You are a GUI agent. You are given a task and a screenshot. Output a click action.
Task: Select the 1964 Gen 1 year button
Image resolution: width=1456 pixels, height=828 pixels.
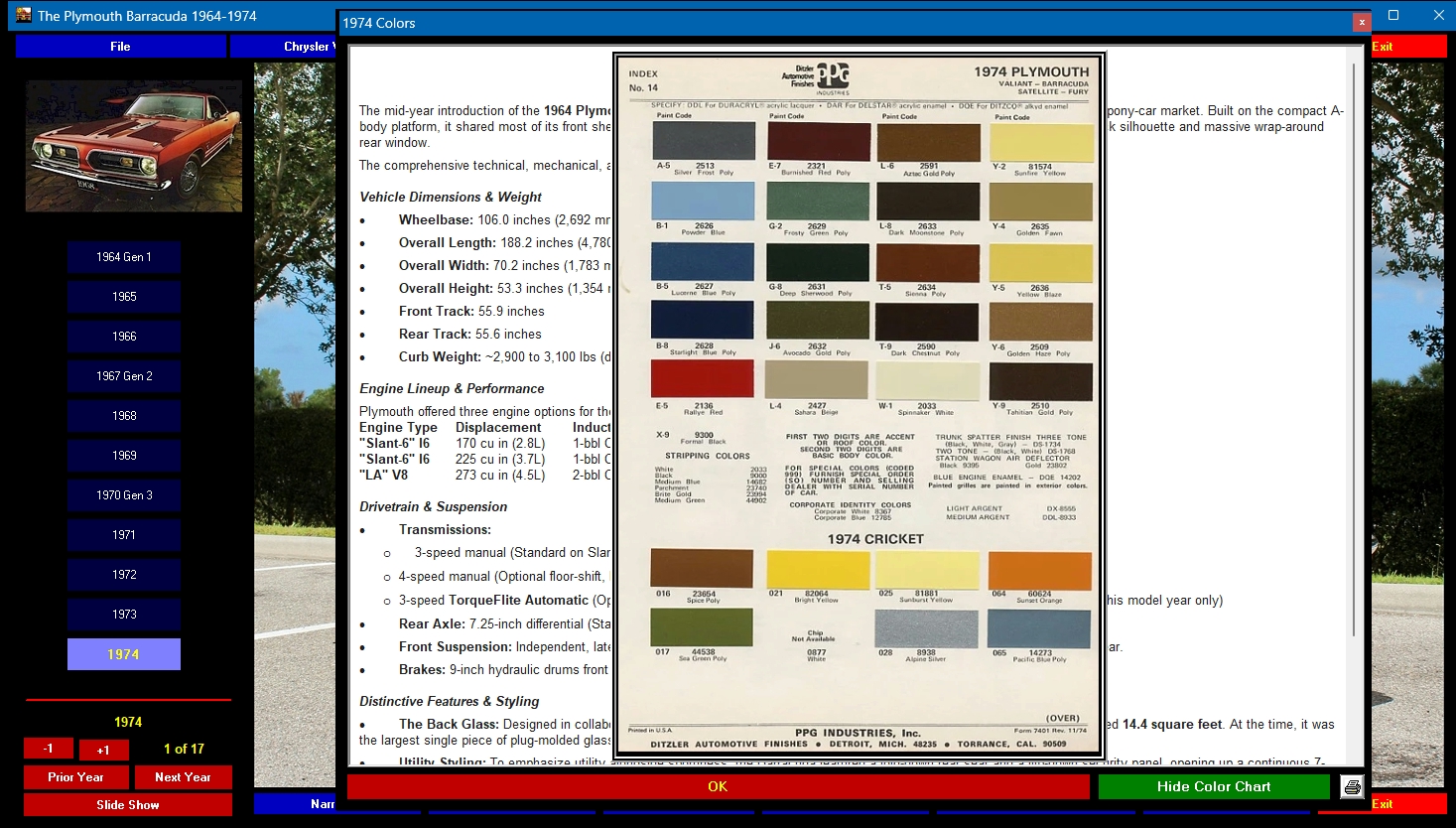tap(124, 257)
